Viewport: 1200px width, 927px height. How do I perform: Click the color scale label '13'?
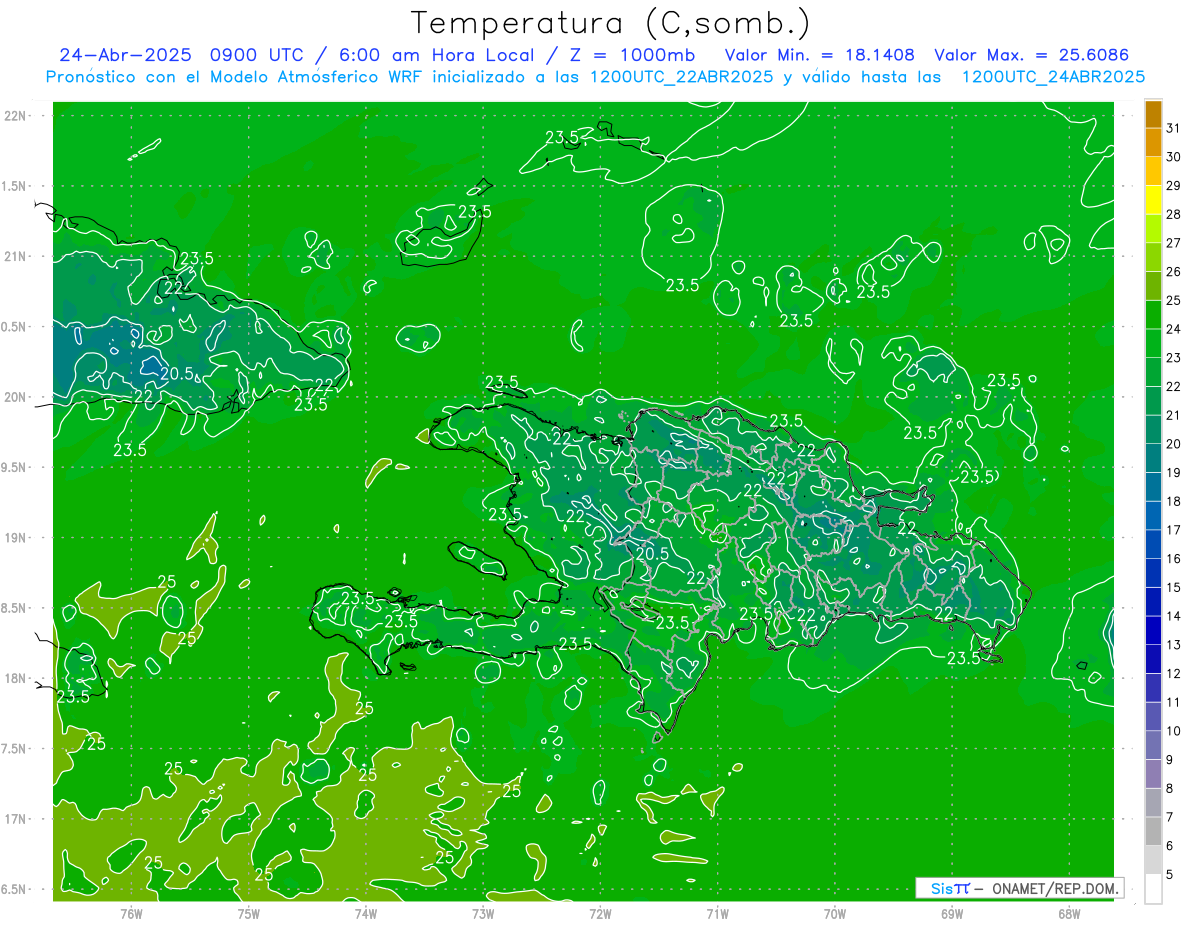(1173, 645)
